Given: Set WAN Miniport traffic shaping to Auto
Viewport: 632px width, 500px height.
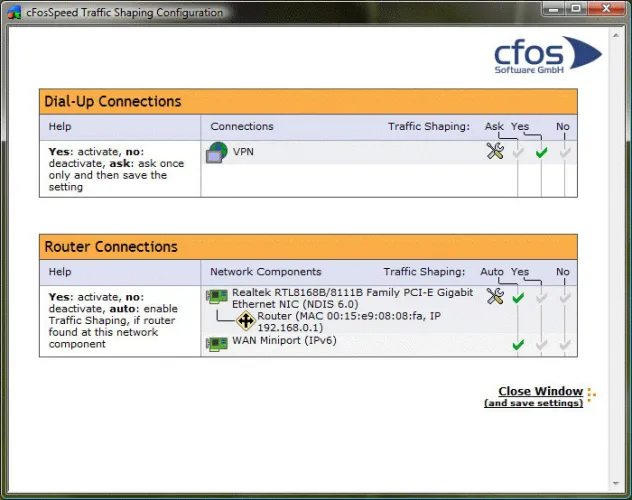Looking at the screenshot, I should pos(517,344).
